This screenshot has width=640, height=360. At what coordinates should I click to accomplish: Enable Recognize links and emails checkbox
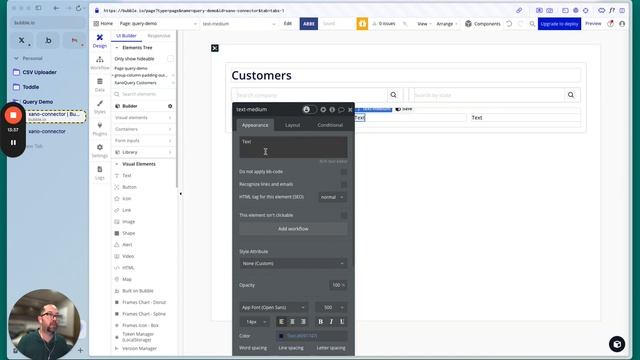coord(344,184)
